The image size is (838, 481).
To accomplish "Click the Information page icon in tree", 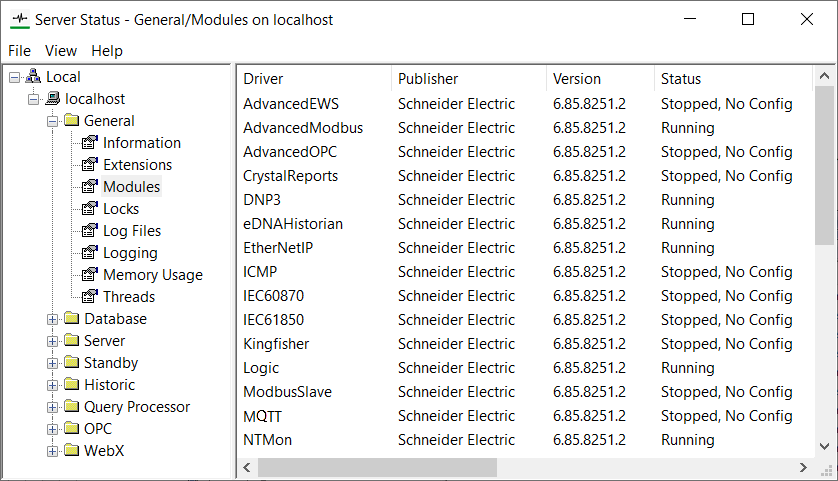I will coord(90,143).
